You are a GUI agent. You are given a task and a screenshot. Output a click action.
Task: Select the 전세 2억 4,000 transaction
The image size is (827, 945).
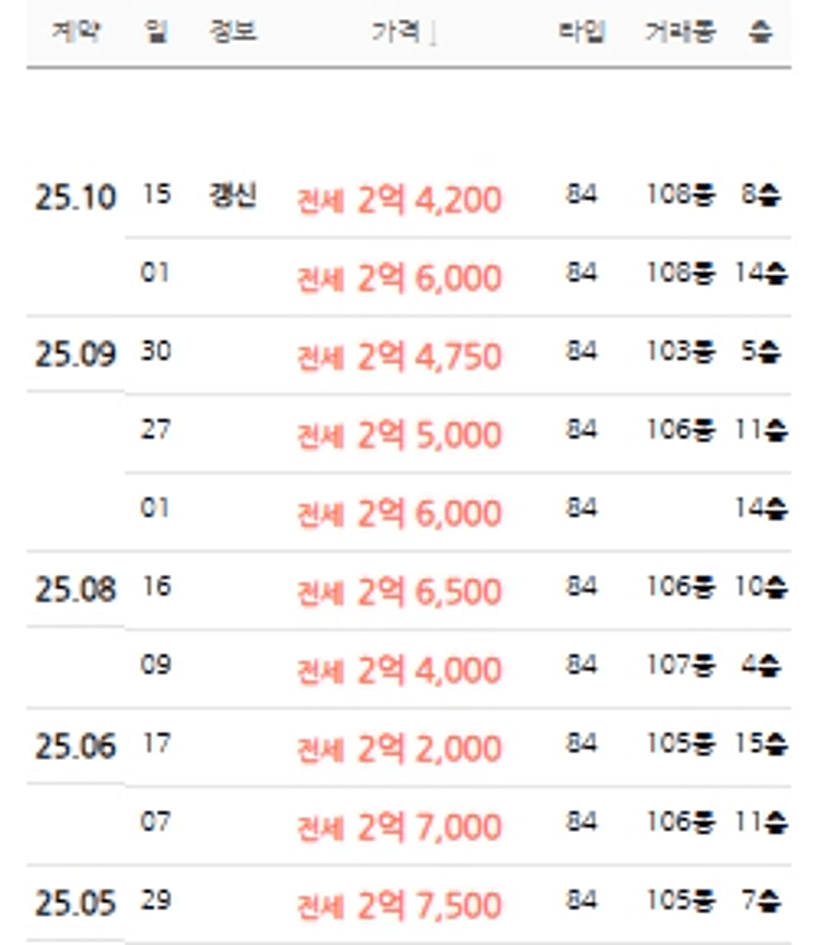click(x=398, y=670)
